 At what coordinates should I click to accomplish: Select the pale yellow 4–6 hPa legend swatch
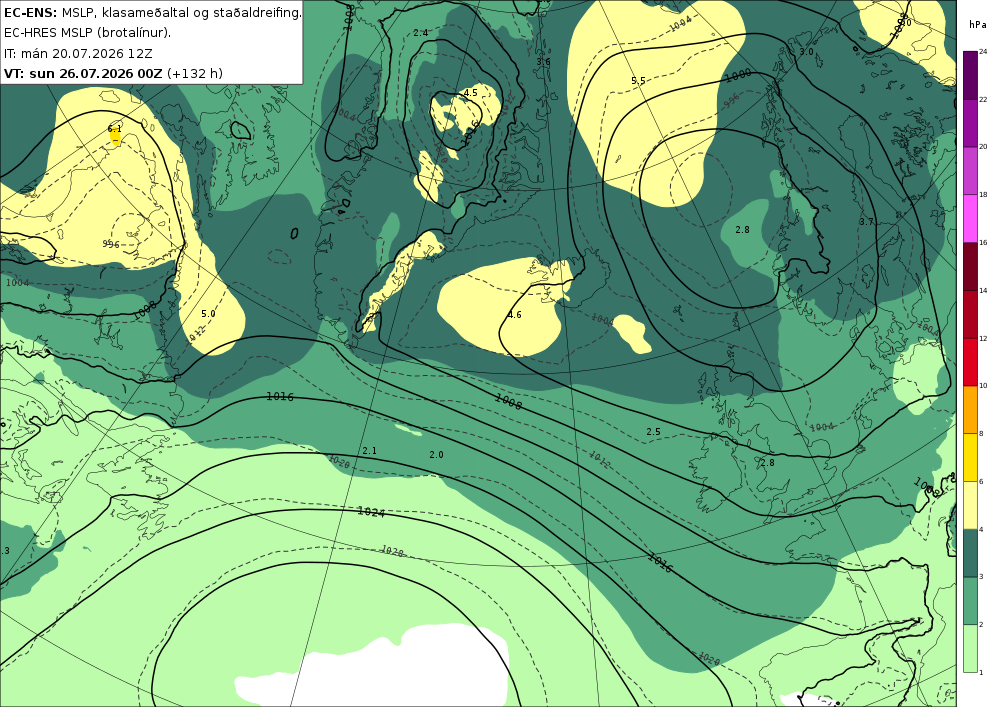point(971,505)
